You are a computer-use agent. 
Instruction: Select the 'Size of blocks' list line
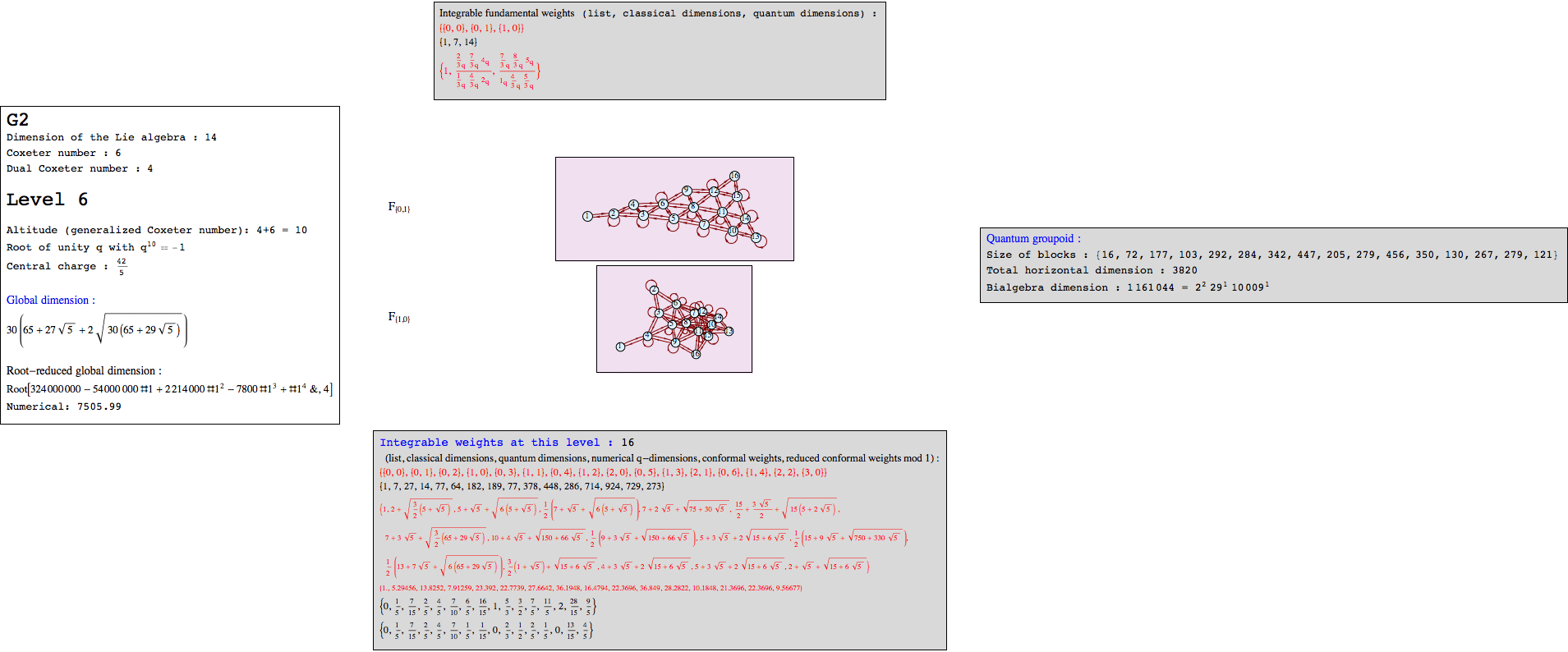pyautogui.click(x=1272, y=255)
